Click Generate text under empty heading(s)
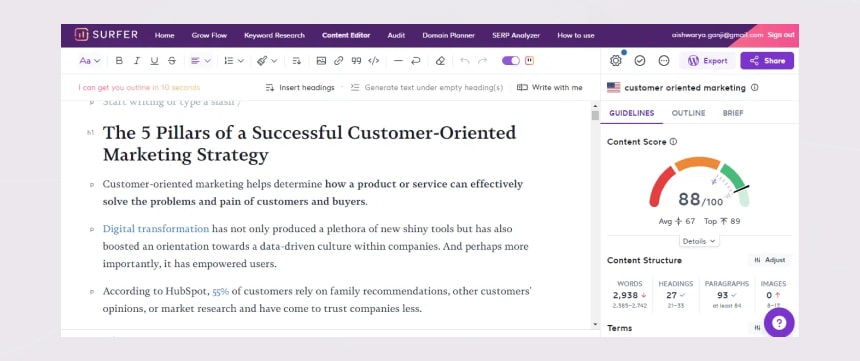This screenshot has width=860, height=361. pyautogui.click(x=427, y=87)
